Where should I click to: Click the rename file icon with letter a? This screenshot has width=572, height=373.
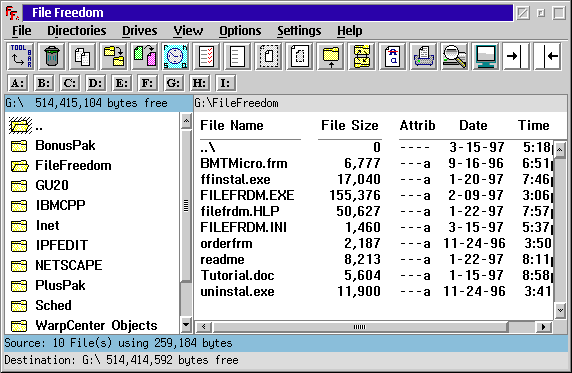(x=392, y=56)
